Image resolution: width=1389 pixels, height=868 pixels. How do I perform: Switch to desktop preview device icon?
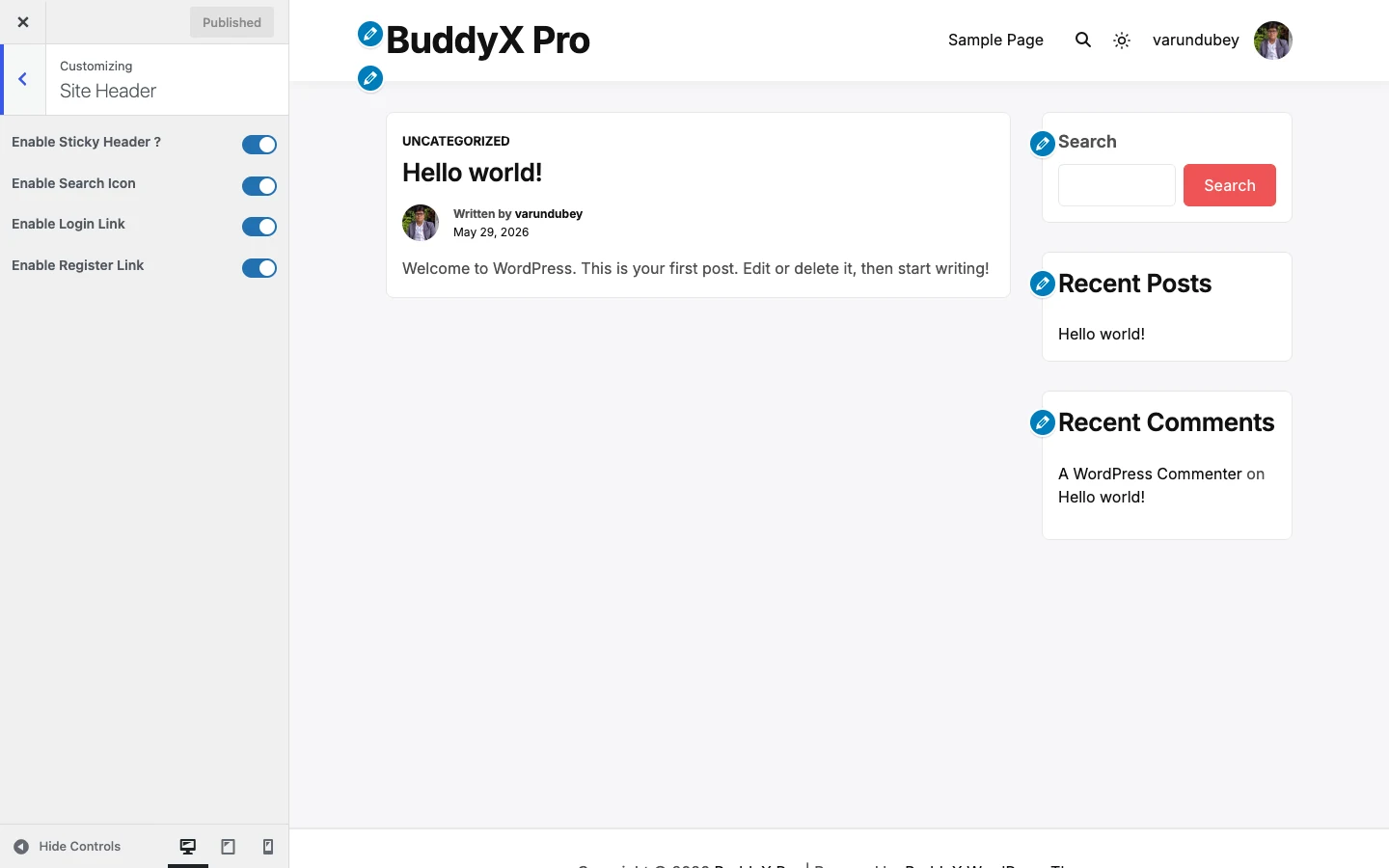click(x=188, y=847)
